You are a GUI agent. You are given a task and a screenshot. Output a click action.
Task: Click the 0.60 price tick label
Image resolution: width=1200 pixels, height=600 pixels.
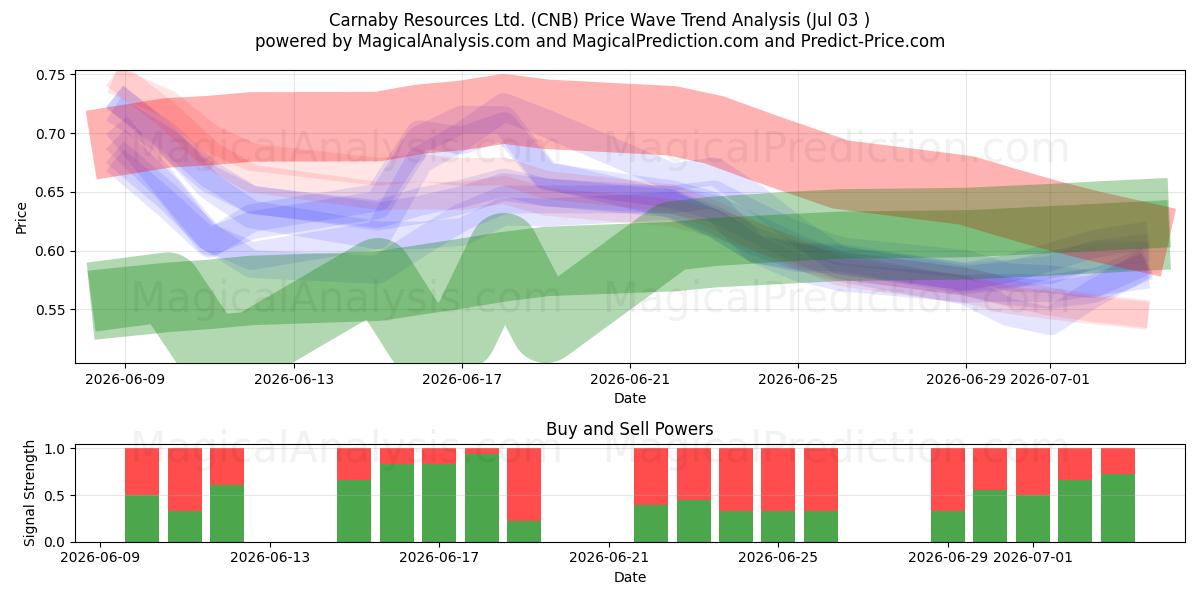(51, 251)
